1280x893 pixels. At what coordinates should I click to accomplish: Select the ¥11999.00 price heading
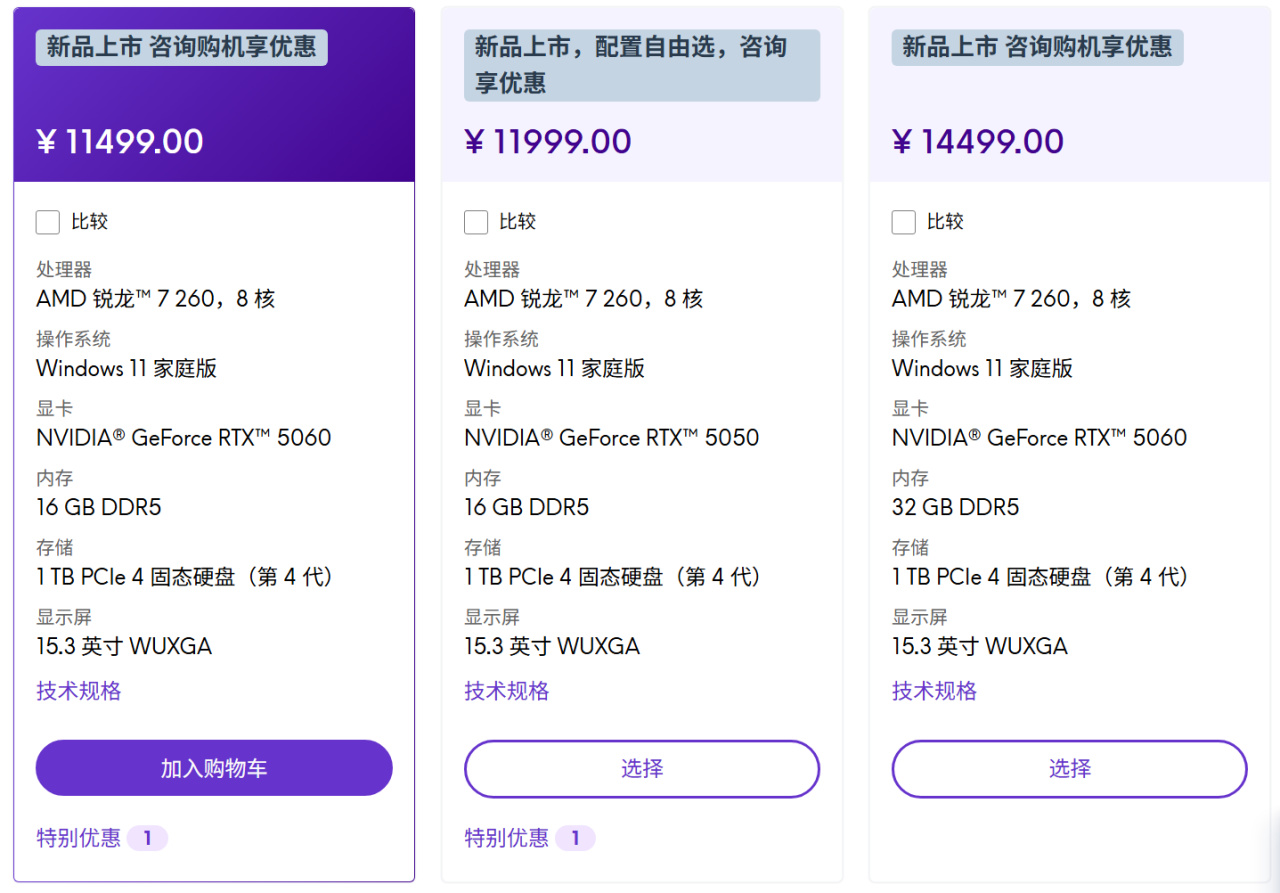pyautogui.click(x=548, y=141)
